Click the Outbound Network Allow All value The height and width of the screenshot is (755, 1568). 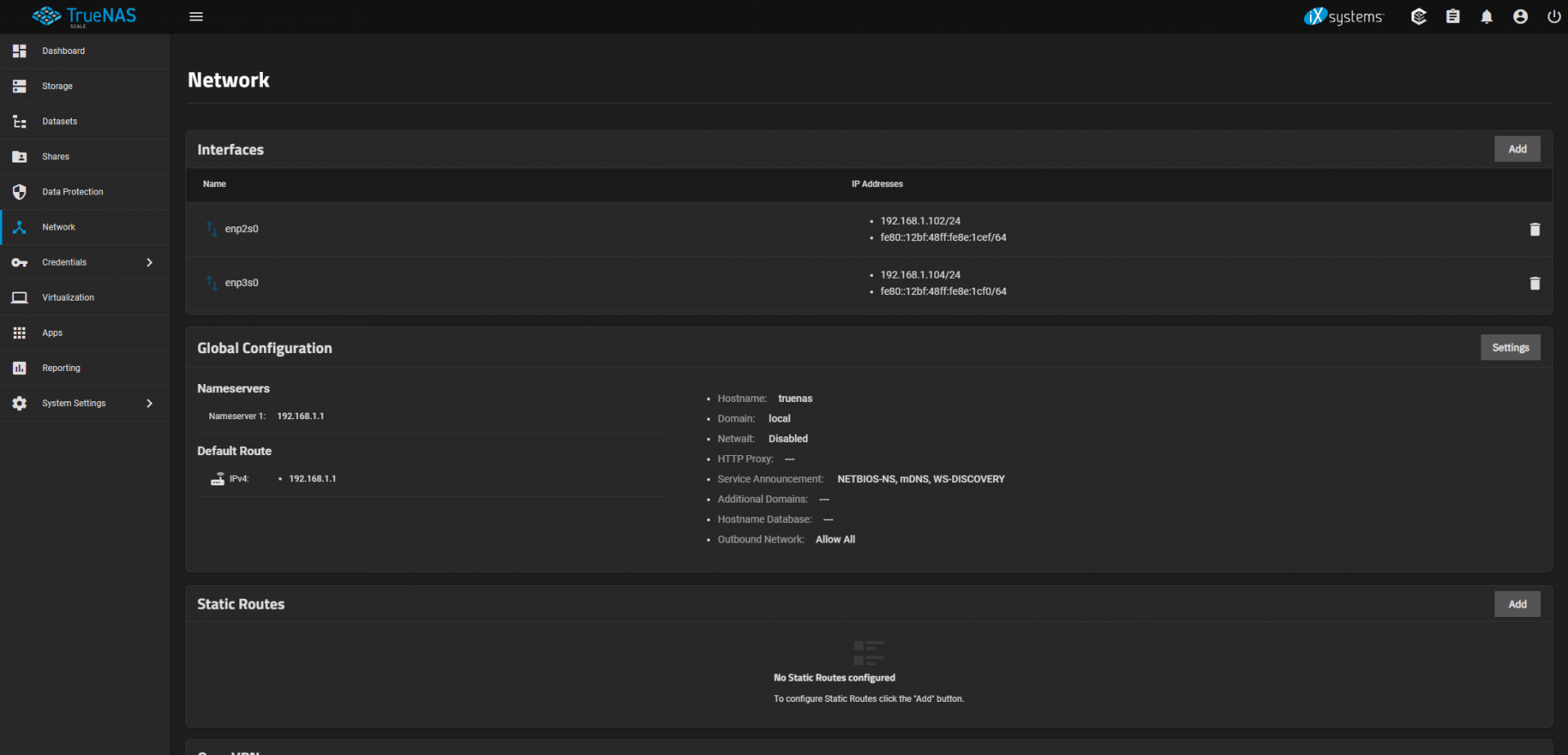point(835,539)
